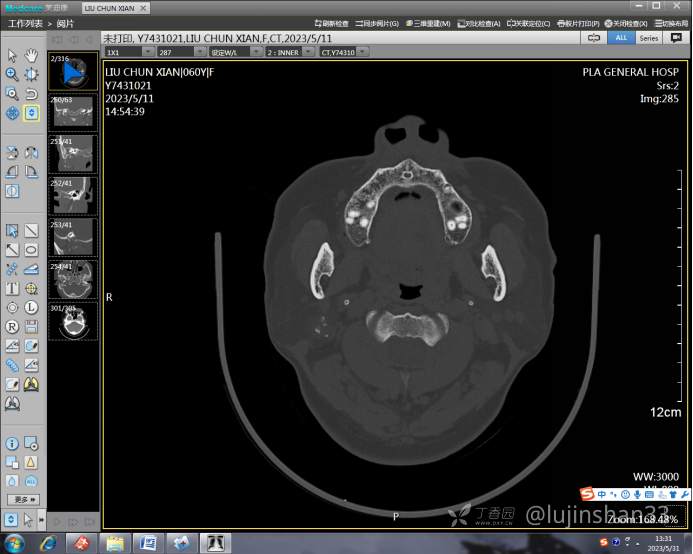The width and height of the screenshot is (693, 554).
Task: Open the image information tool
Action: point(12,443)
